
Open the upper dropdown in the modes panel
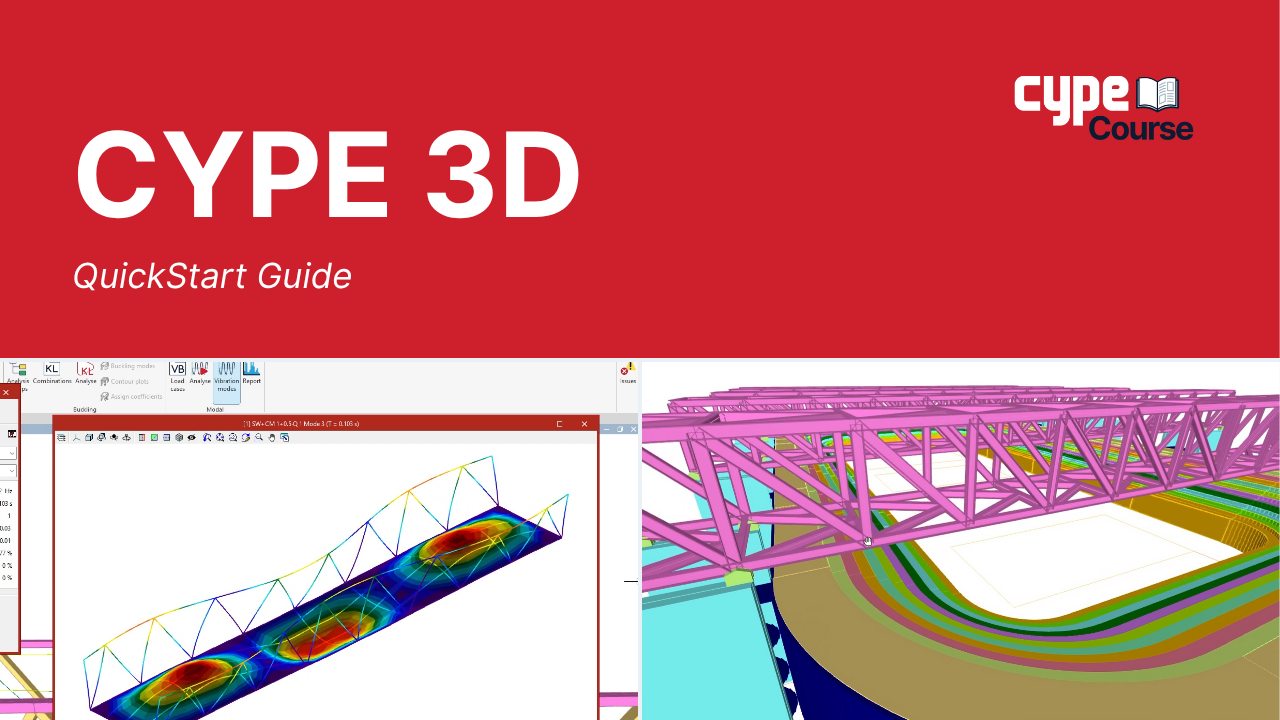11,453
